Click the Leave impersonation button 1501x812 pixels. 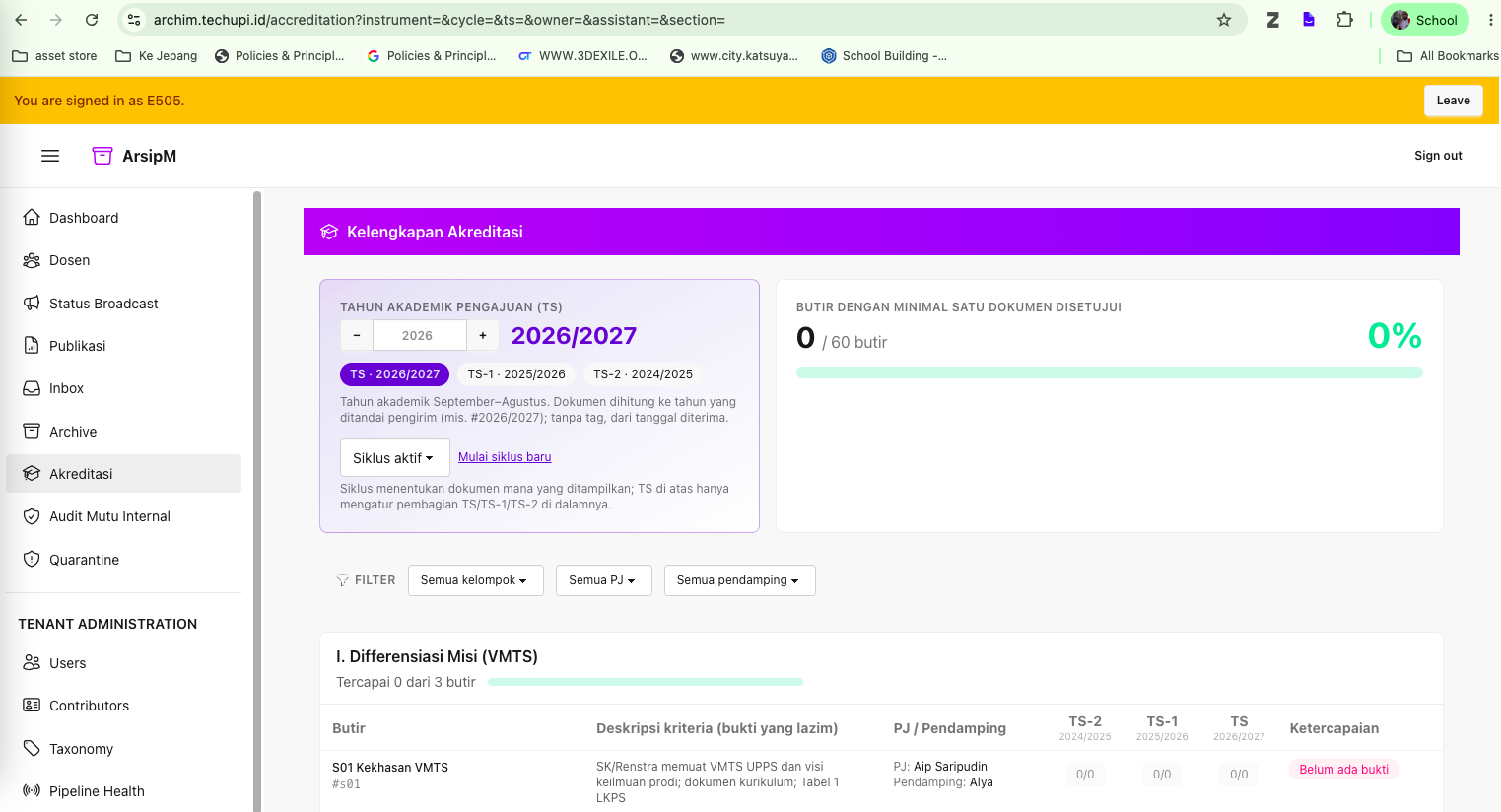[x=1453, y=101]
